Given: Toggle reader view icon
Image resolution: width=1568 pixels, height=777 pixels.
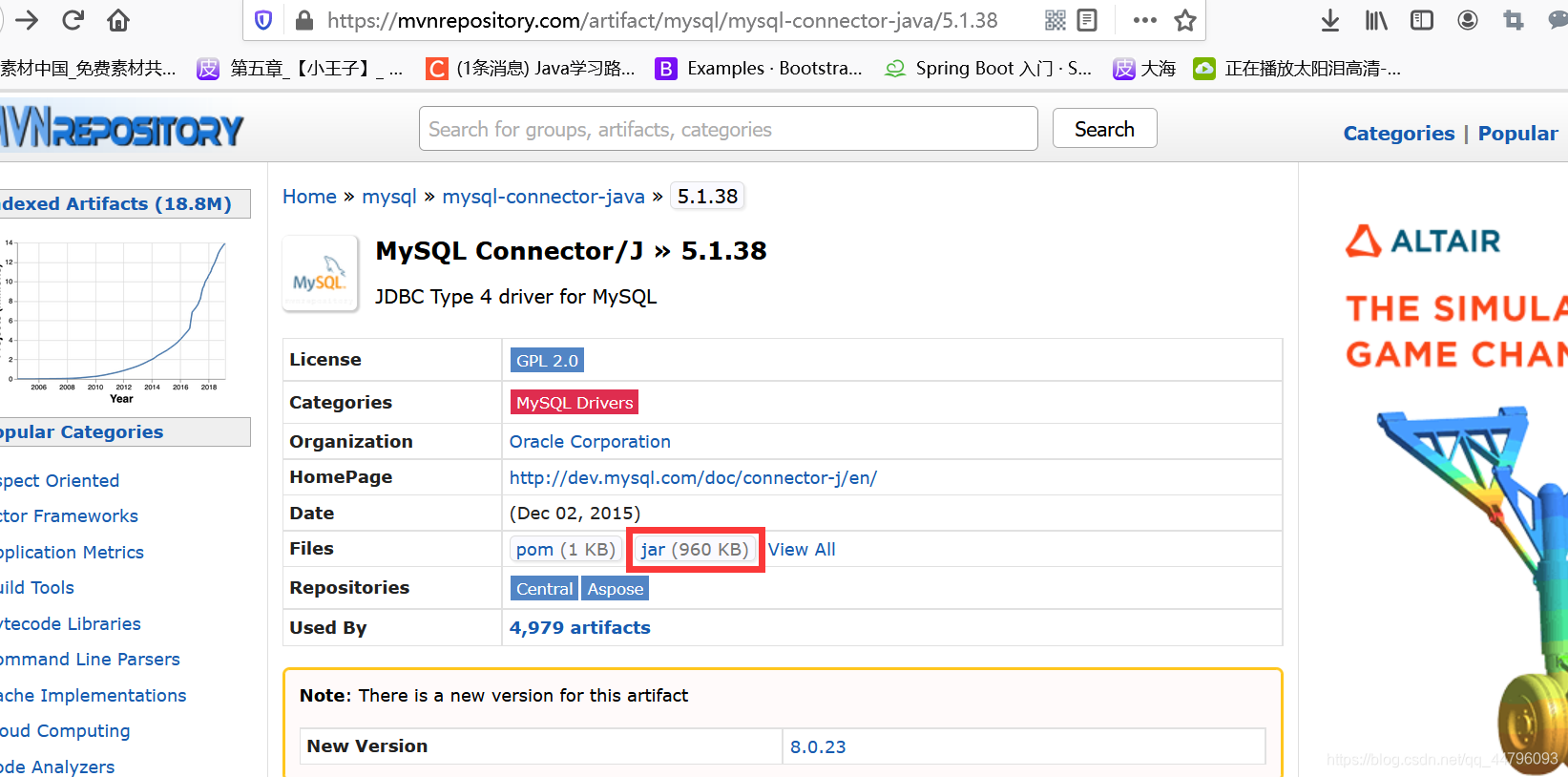Looking at the screenshot, I should [x=1087, y=20].
